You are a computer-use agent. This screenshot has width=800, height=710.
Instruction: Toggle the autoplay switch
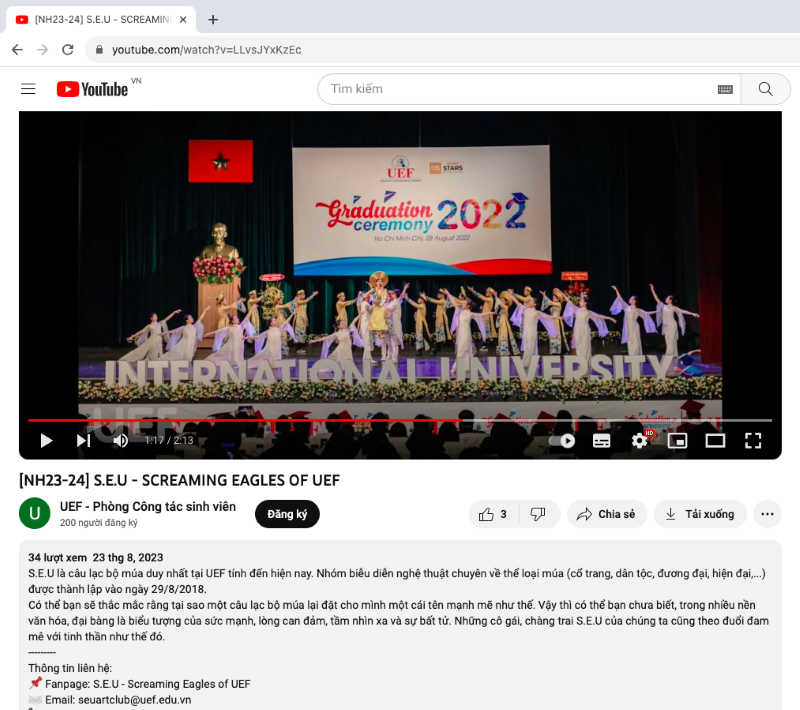[x=563, y=440]
